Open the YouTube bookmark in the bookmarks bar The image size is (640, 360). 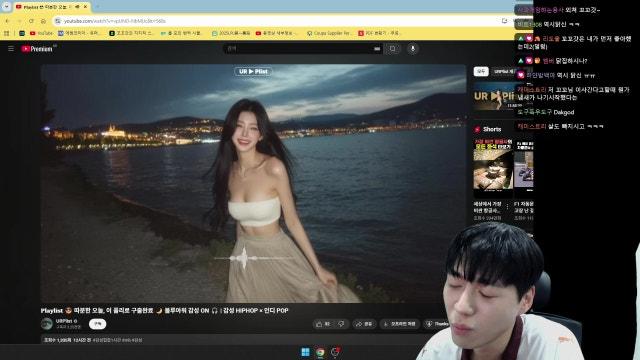tap(42, 33)
